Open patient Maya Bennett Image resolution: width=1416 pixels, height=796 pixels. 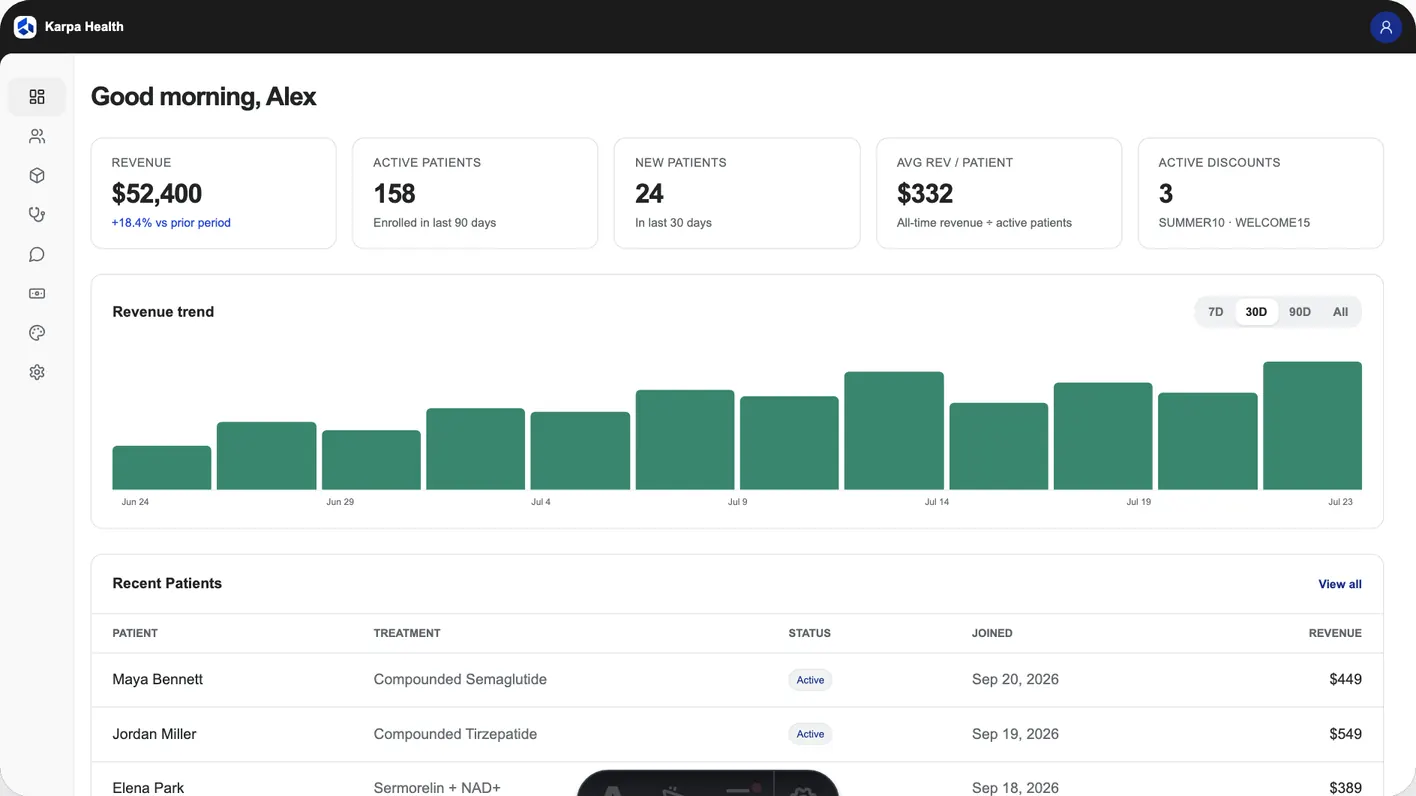(x=157, y=679)
